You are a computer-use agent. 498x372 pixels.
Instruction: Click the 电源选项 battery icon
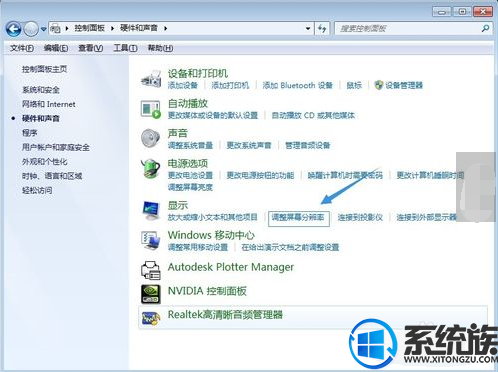[x=151, y=169]
